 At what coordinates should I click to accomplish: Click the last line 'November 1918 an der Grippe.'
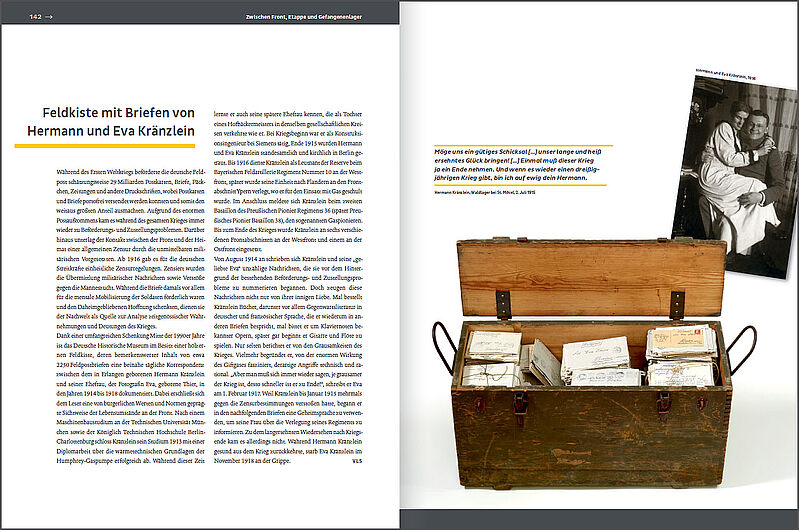[252, 461]
